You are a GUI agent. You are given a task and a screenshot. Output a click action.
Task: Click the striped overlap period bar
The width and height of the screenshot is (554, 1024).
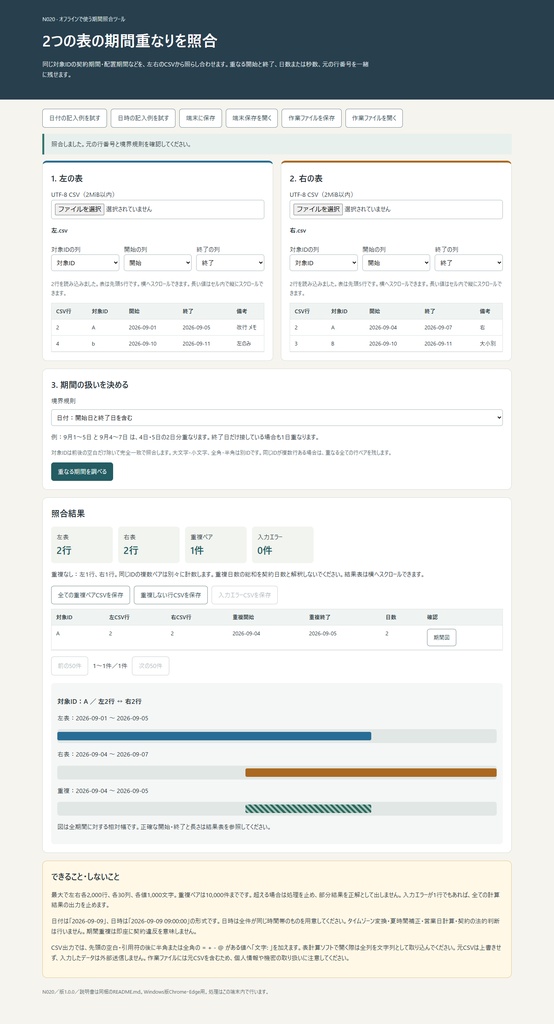(x=308, y=808)
